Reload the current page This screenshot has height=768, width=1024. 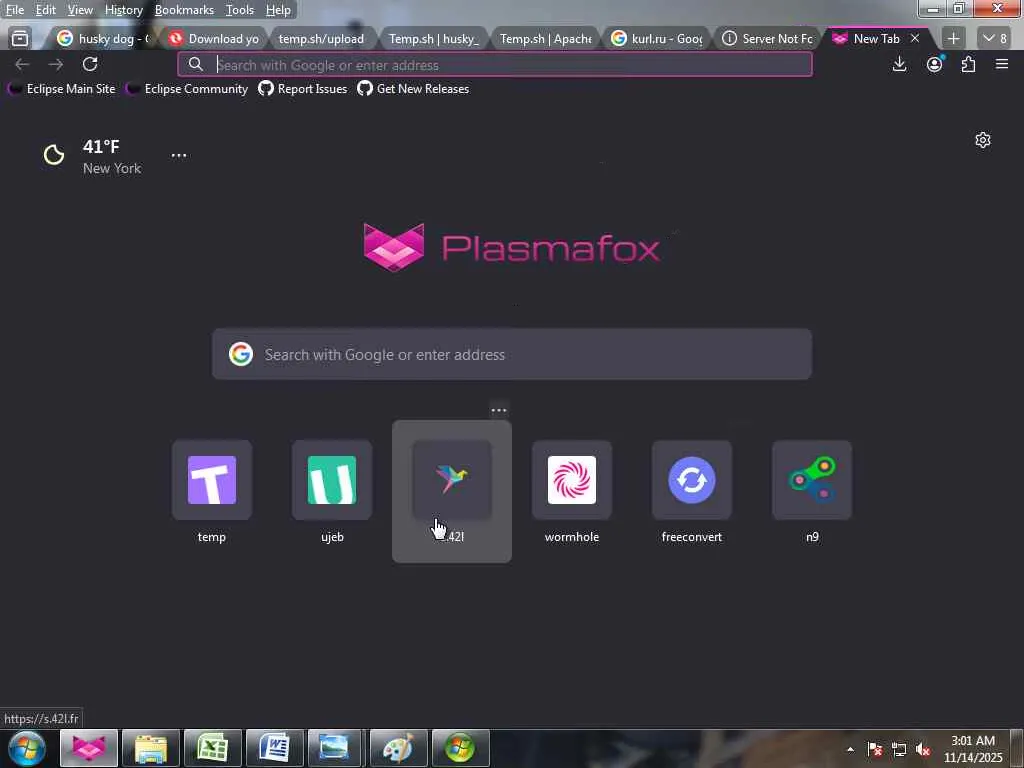point(90,64)
